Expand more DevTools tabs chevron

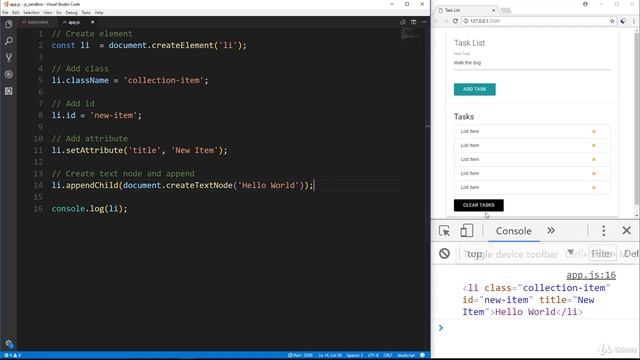coord(551,231)
